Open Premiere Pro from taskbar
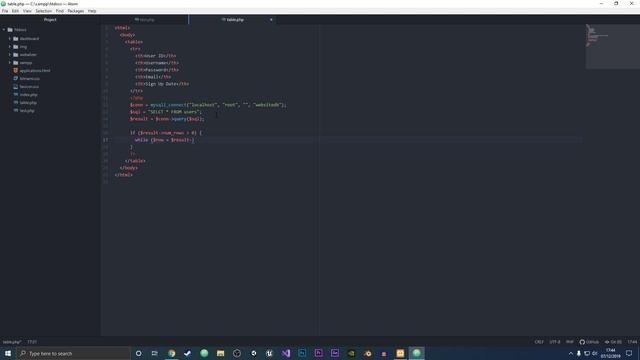 coord(318,353)
